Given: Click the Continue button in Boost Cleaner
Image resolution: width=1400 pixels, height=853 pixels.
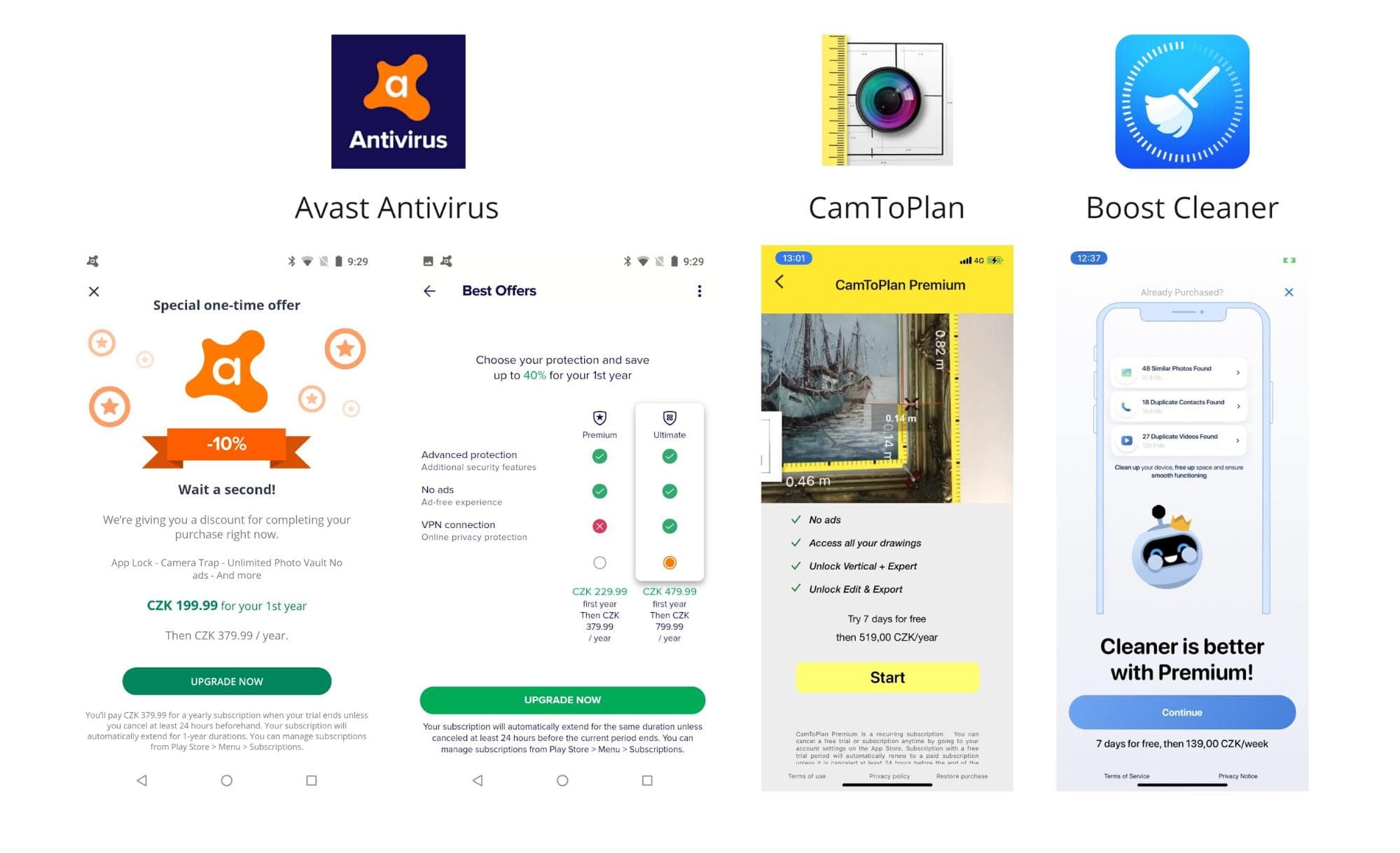Looking at the screenshot, I should coord(1182,712).
